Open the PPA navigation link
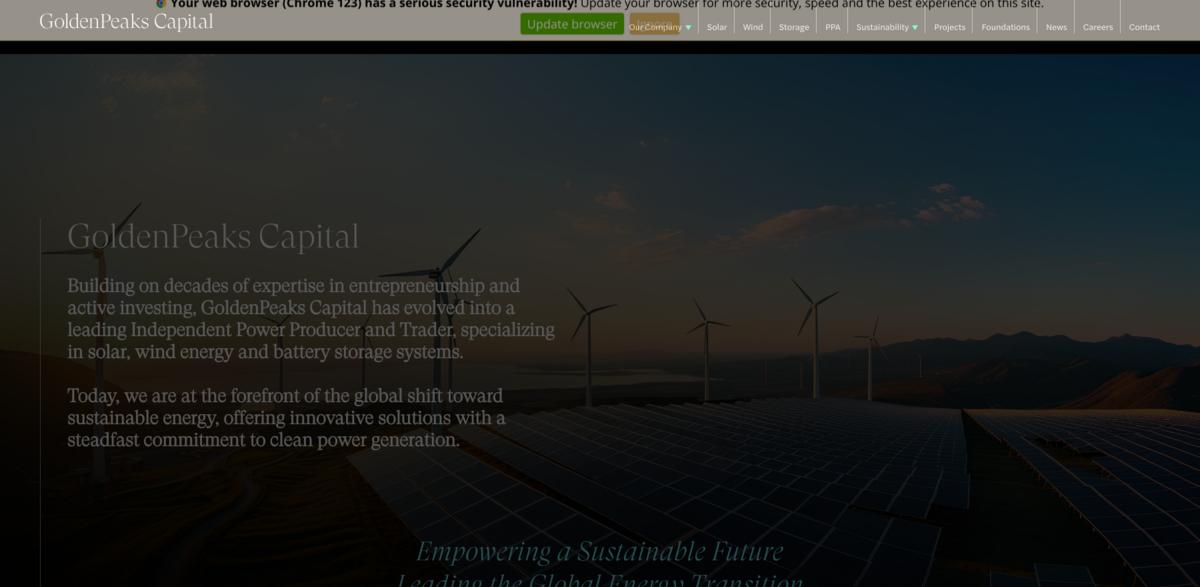Screen dimensions: 1200x587 [832, 27]
